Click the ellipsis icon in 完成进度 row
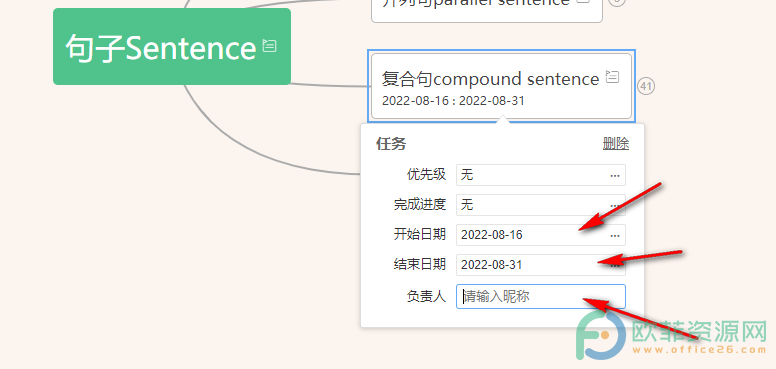Viewport: 776px width, 369px height. click(615, 206)
